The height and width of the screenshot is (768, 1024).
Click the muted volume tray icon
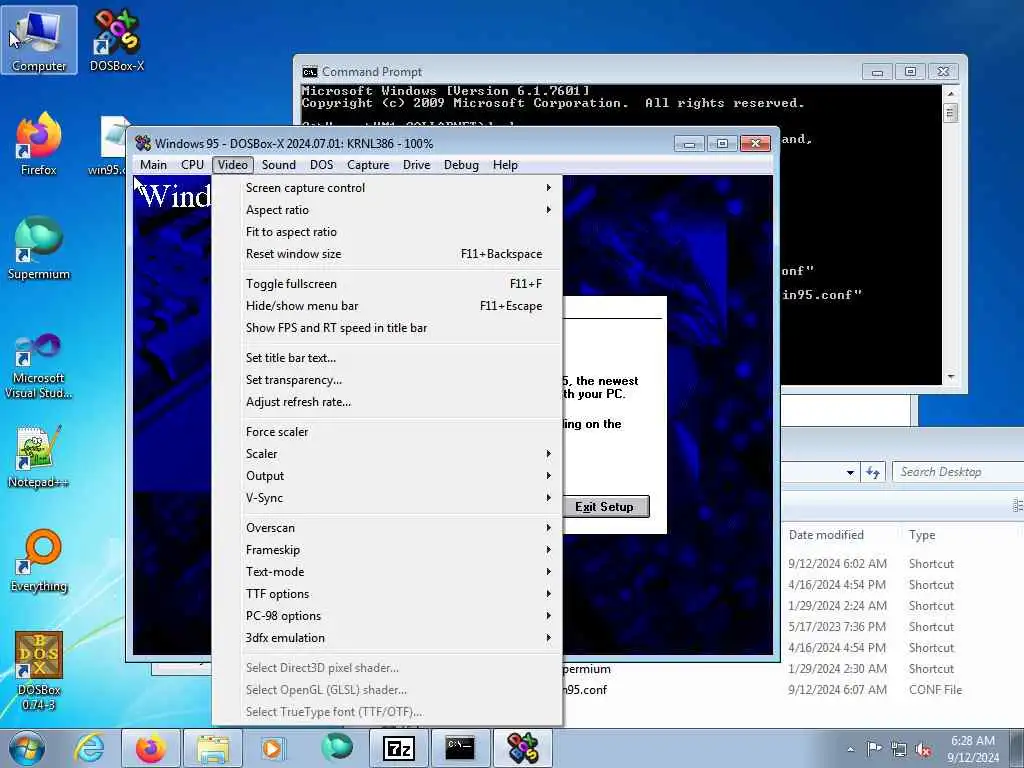[923, 750]
